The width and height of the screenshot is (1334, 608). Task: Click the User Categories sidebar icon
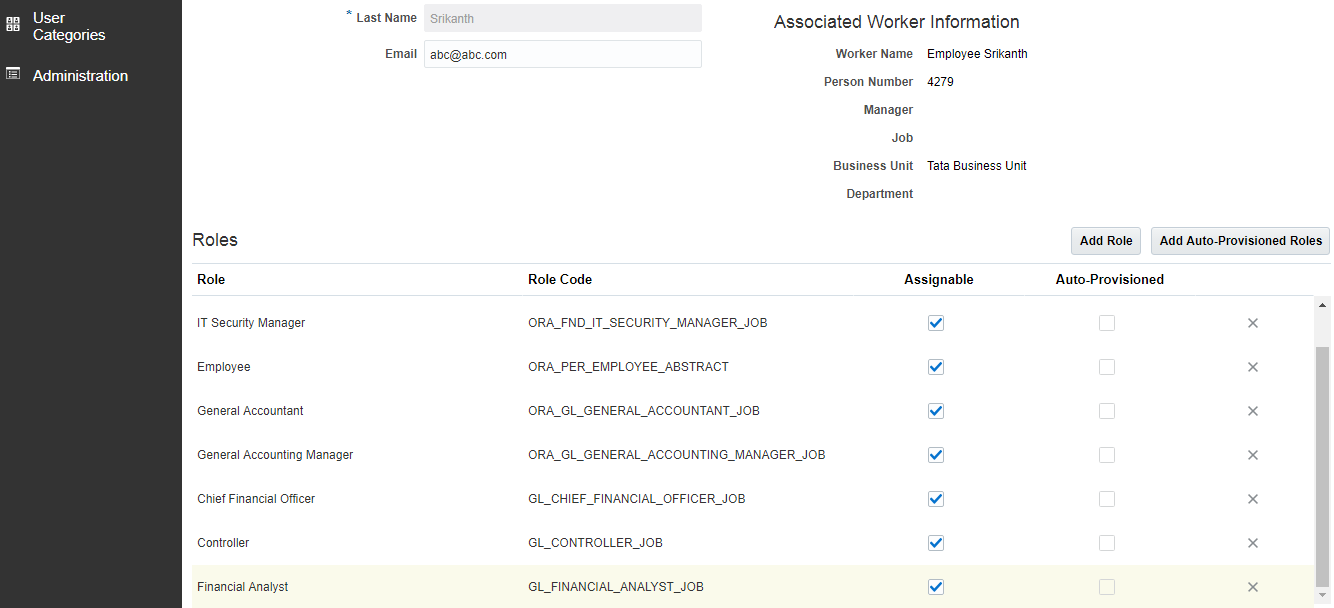pos(13,26)
